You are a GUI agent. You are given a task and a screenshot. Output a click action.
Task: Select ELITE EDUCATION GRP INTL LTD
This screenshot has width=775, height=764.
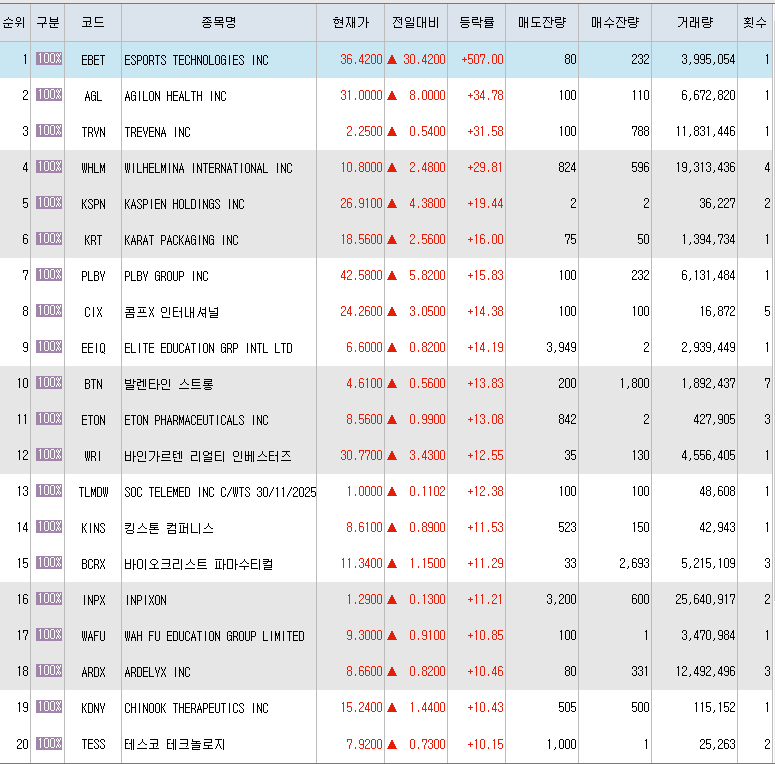pos(208,348)
